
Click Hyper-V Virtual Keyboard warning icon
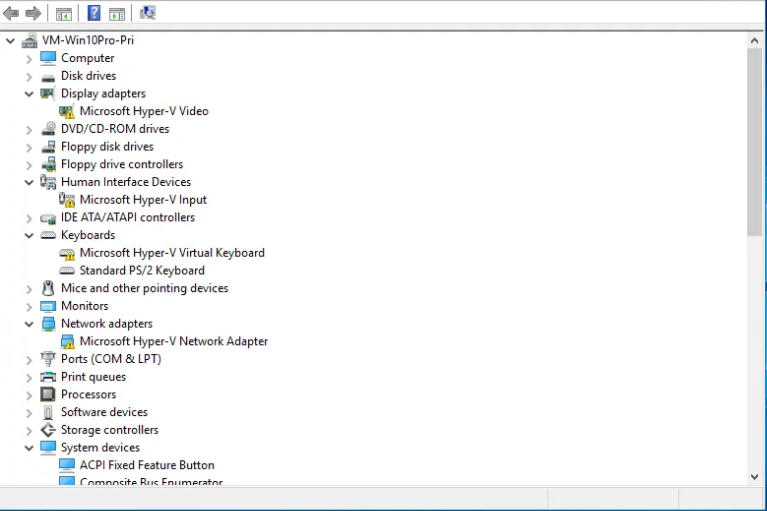pos(67,253)
